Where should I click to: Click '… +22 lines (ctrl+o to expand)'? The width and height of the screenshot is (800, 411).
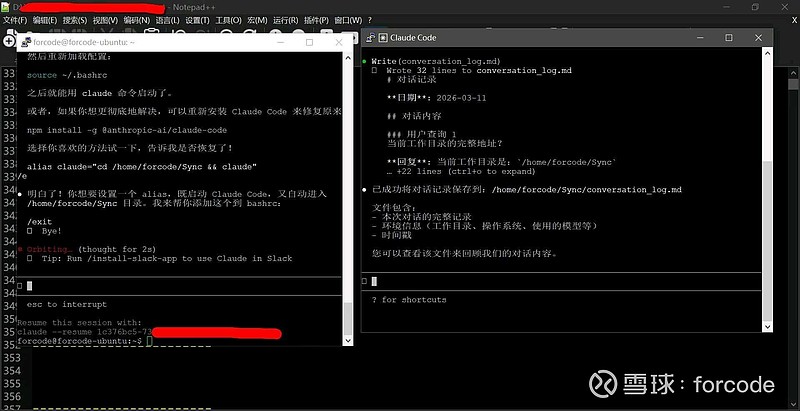pyautogui.click(x=461, y=171)
